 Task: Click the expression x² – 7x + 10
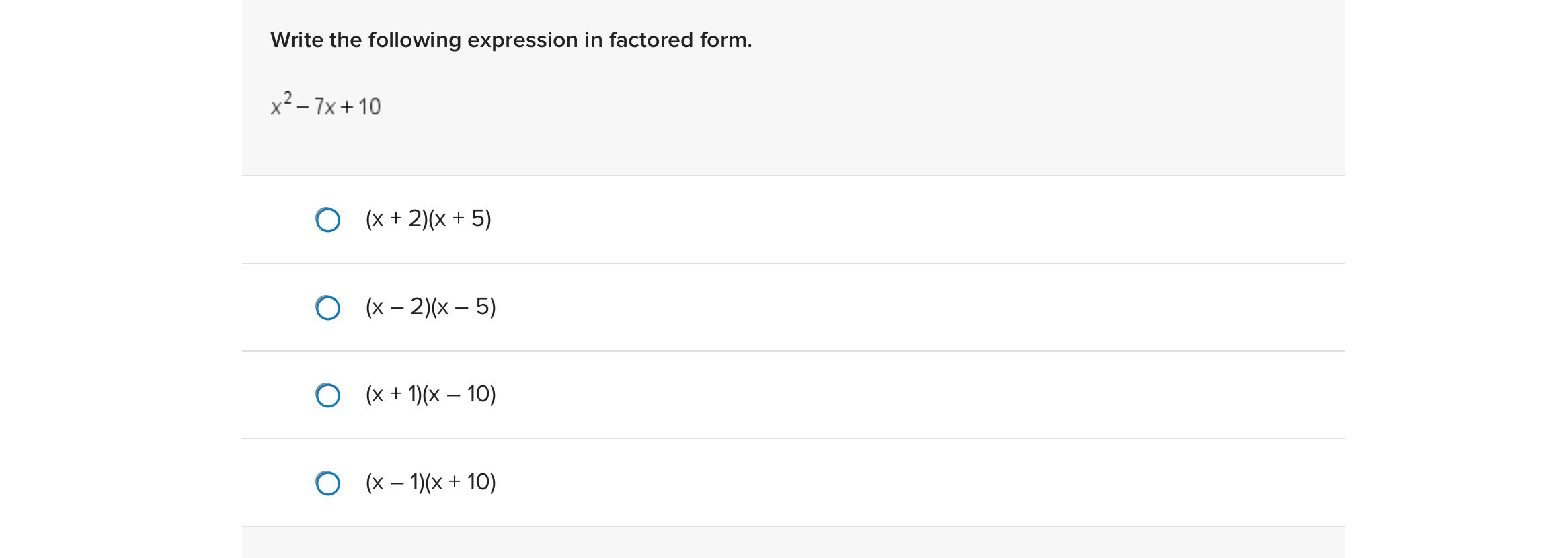[325, 106]
